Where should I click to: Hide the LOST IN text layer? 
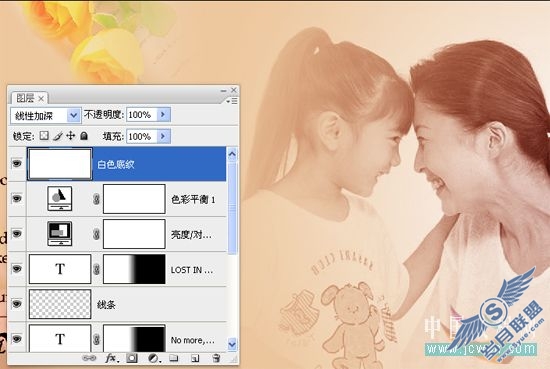click(x=16, y=269)
